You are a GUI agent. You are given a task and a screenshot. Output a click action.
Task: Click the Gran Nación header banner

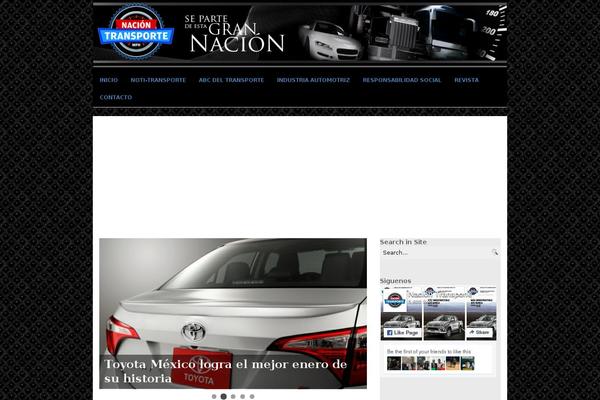300,33
